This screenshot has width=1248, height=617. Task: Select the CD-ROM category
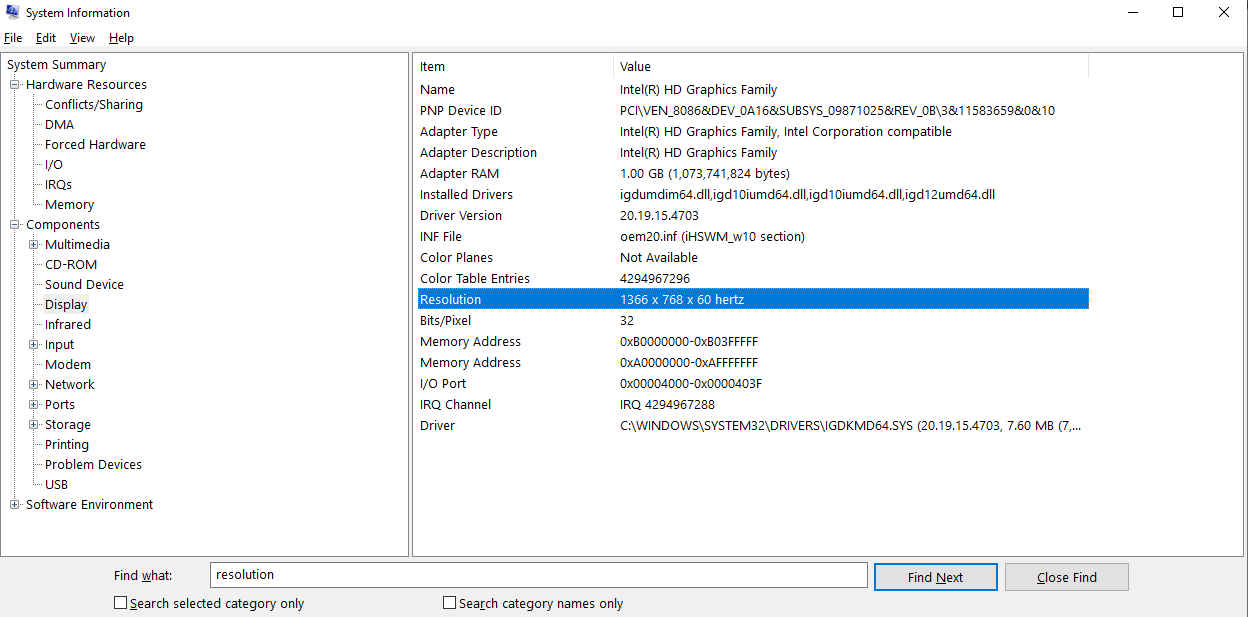pyautogui.click(x=71, y=265)
